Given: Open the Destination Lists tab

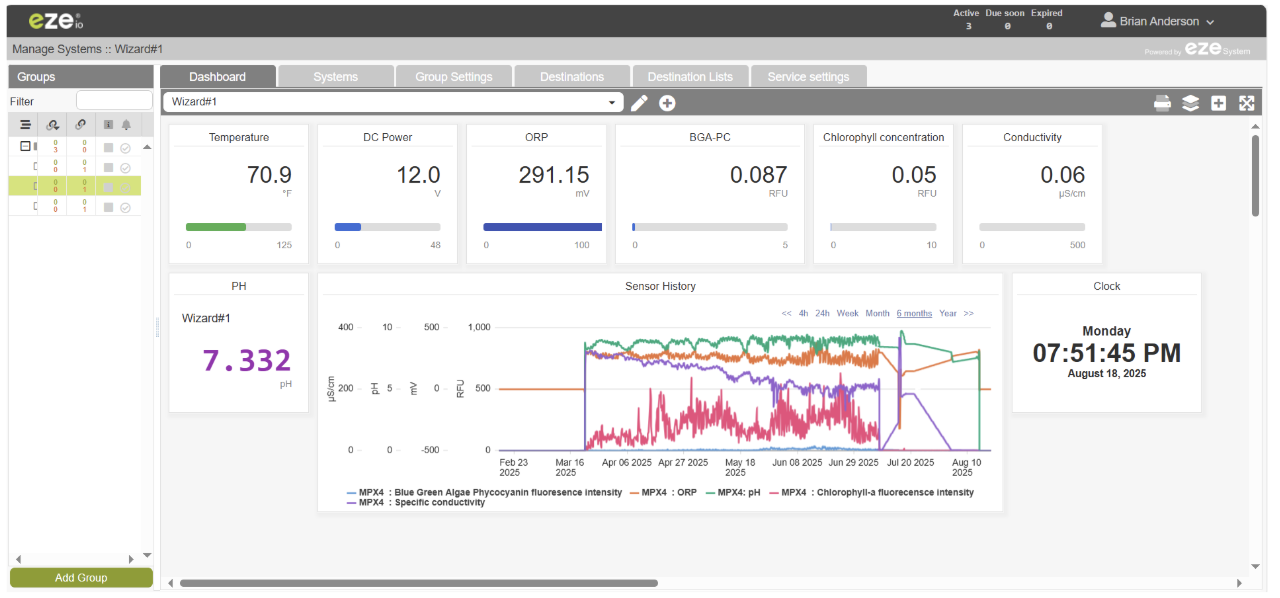Looking at the screenshot, I should [x=690, y=75].
